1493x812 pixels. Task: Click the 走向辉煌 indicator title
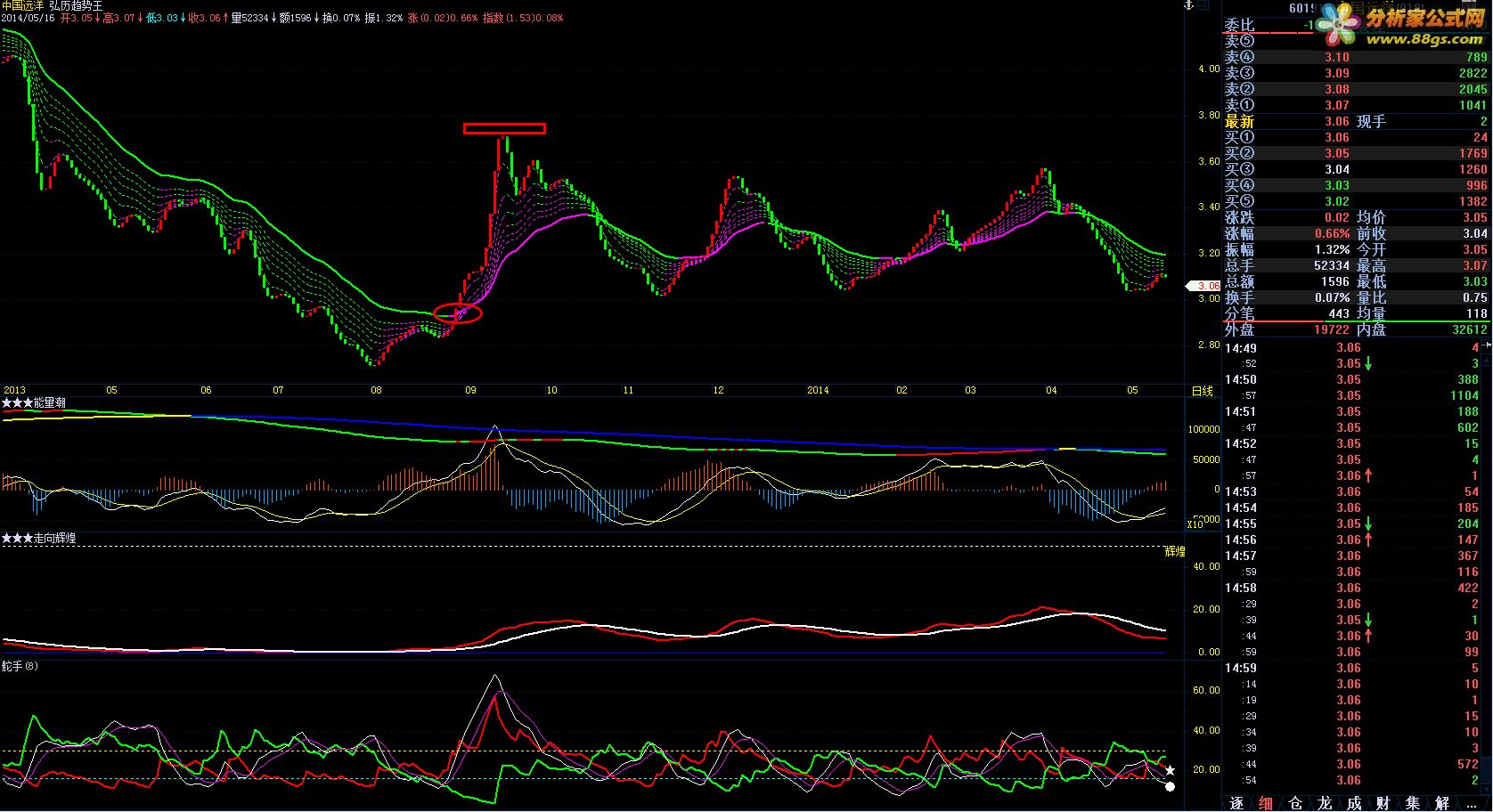55,539
